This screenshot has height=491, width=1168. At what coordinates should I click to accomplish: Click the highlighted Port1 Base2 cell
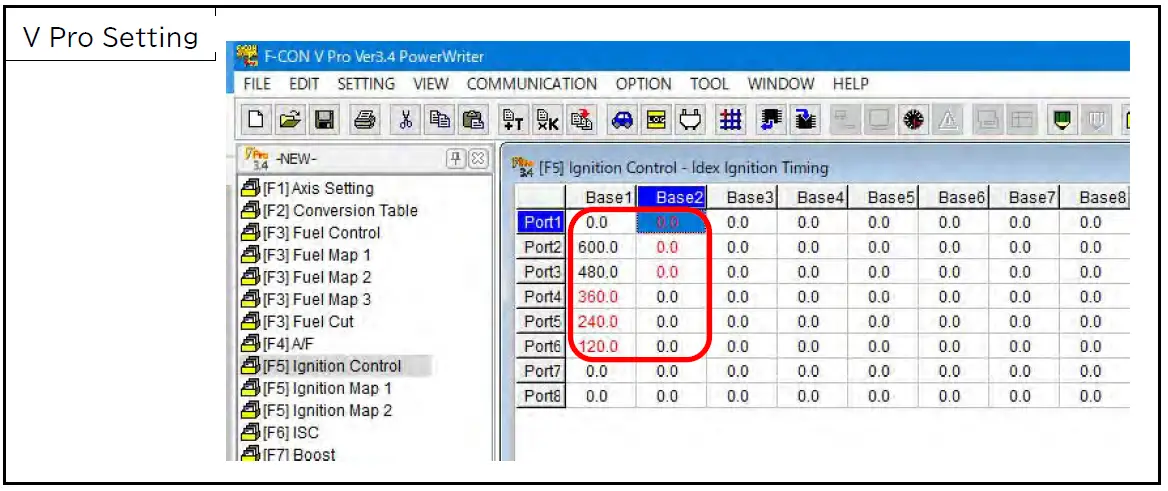pyautogui.click(x=672, y=222)
